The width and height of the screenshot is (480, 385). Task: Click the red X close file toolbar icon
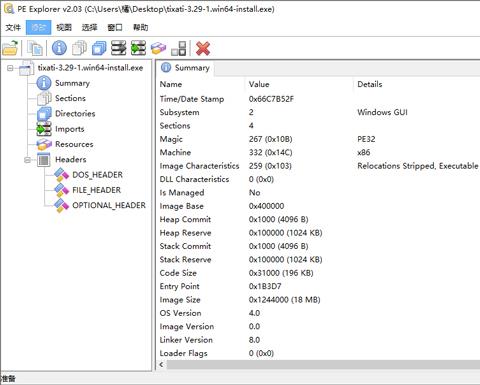tap(203, 48)
